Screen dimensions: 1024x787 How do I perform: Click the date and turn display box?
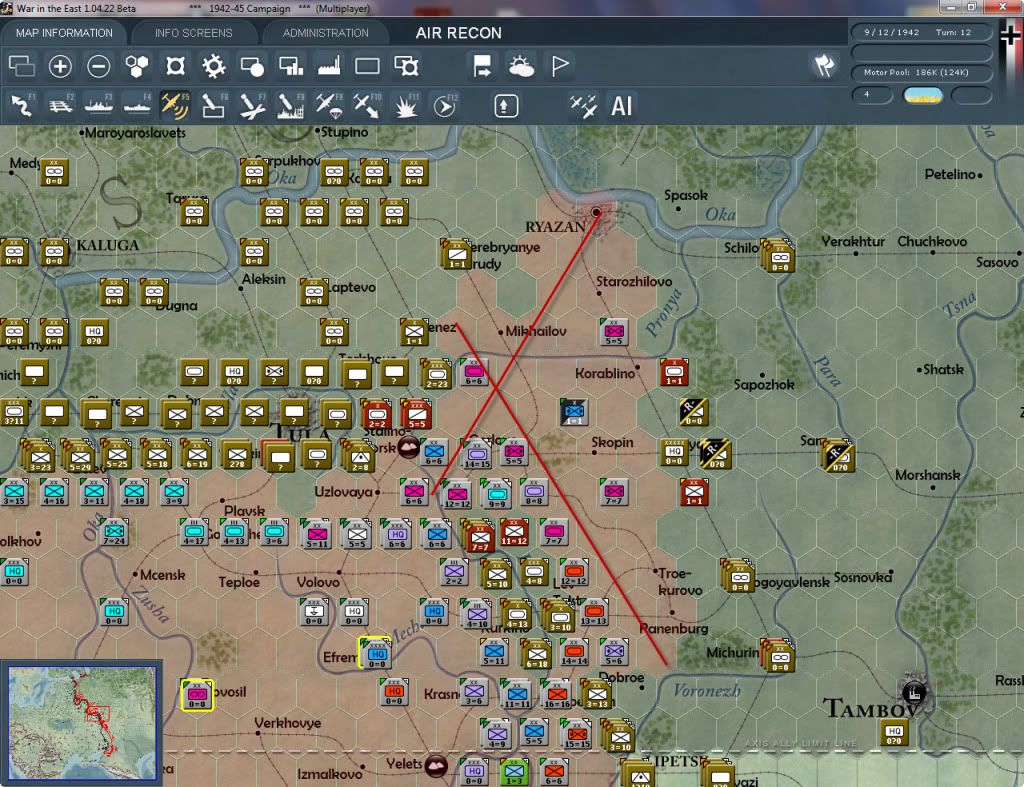click(921, 32)
